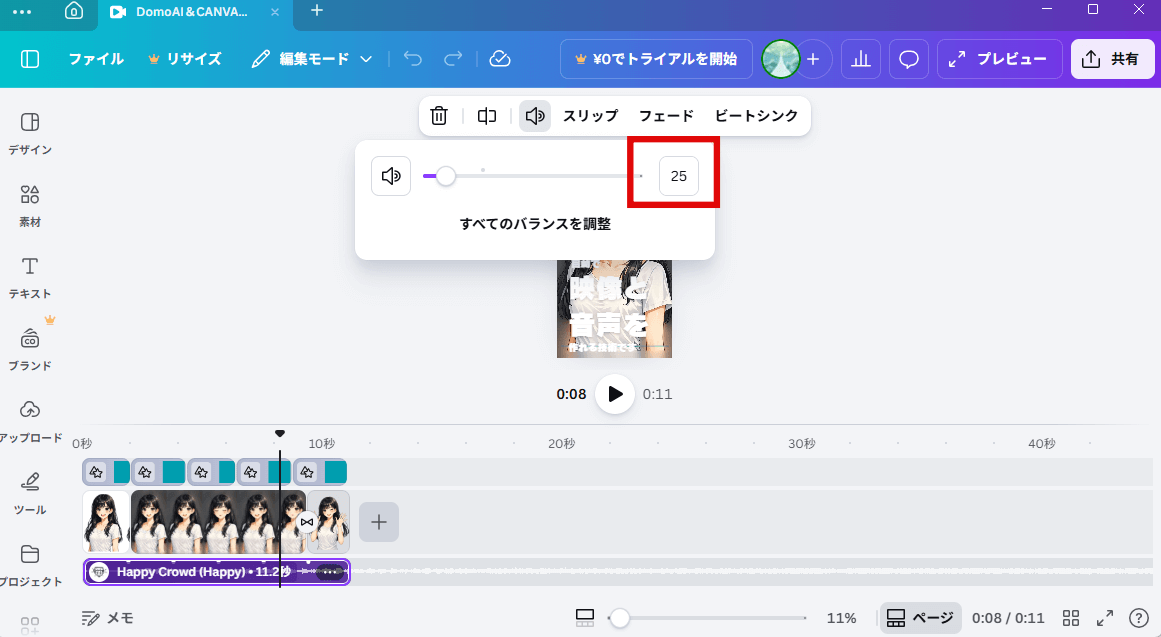Switch to ページ view at the bottom

[920, 618]
